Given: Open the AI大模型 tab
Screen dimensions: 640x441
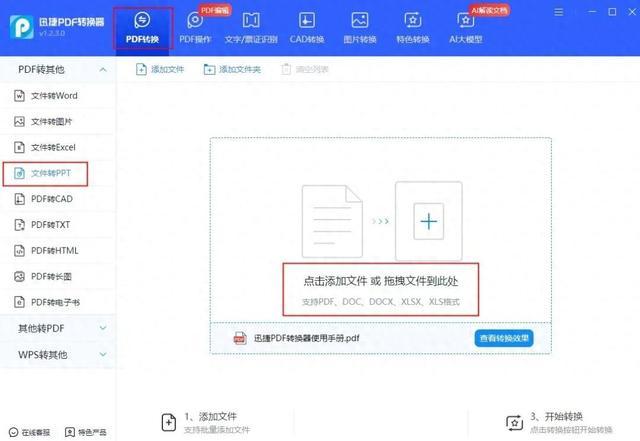Looking at the screenshot, I should click(466, 28).
